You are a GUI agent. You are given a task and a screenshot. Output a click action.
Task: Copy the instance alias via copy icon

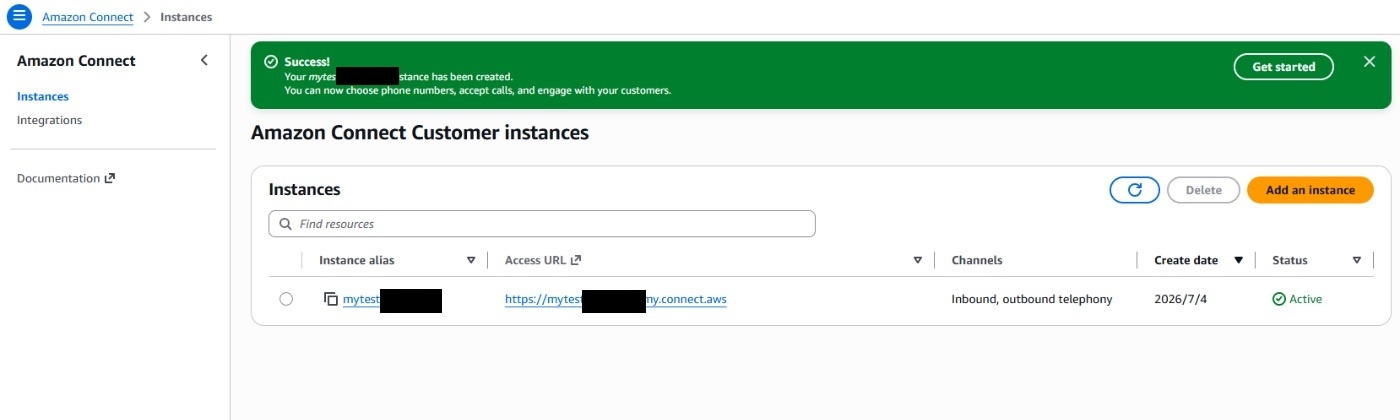(331, 299)
